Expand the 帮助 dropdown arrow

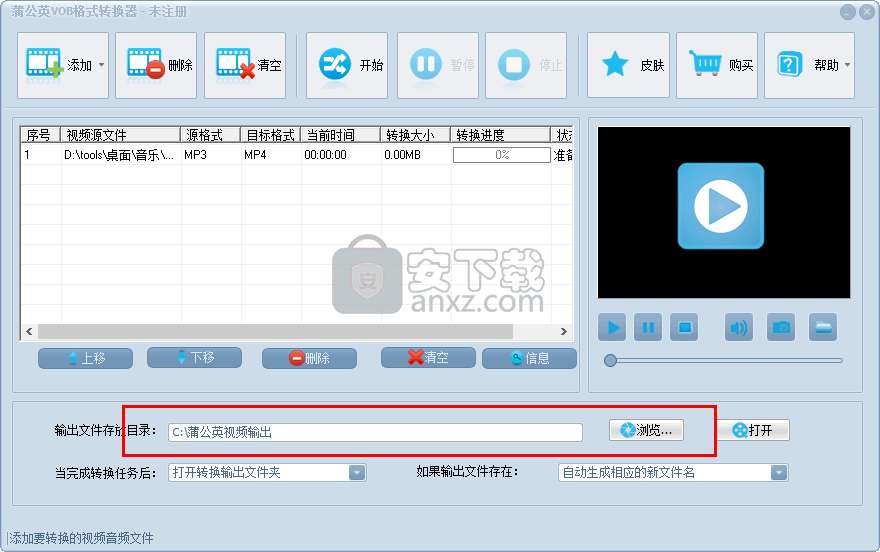[x=847, y=65]
